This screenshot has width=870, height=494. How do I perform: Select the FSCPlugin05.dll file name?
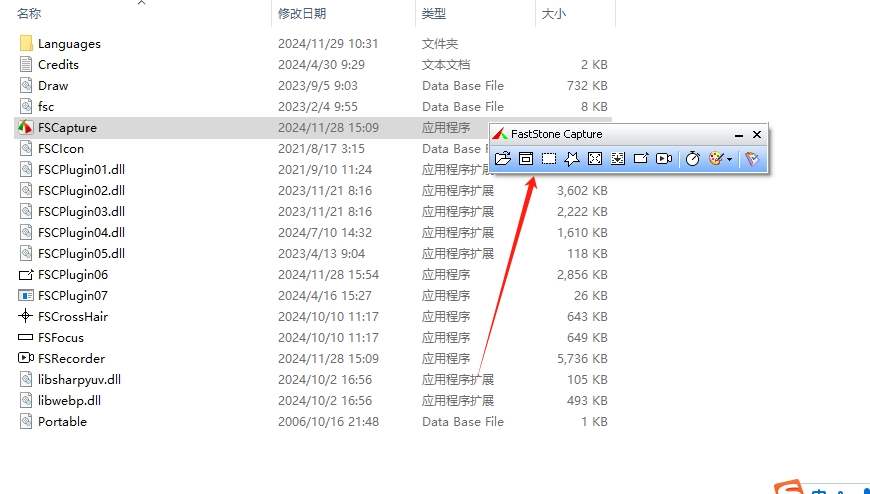(x=82, y=254)
